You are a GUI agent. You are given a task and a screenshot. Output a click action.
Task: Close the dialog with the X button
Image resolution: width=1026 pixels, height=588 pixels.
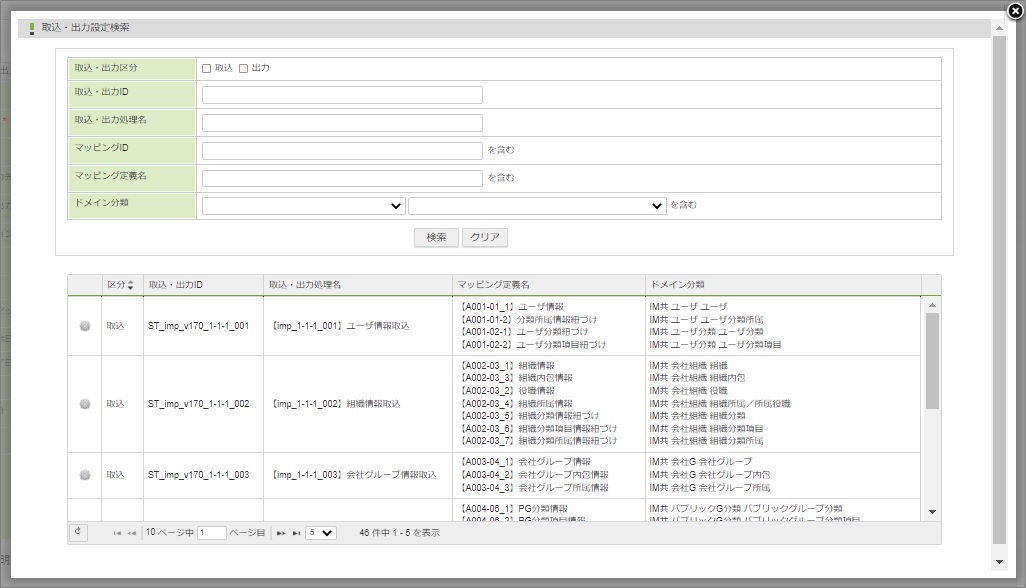click(x=1015, y=11)
